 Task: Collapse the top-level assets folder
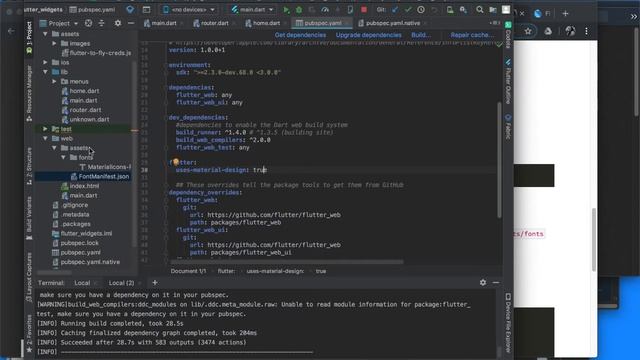(45, 34)
